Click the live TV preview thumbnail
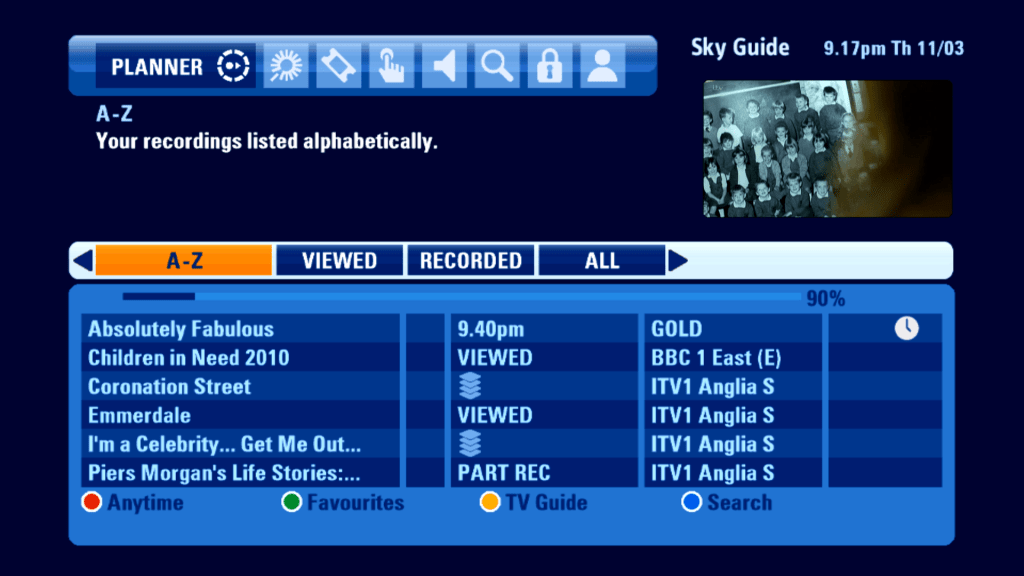This screenshot has height=576, width=1024. 827,148
